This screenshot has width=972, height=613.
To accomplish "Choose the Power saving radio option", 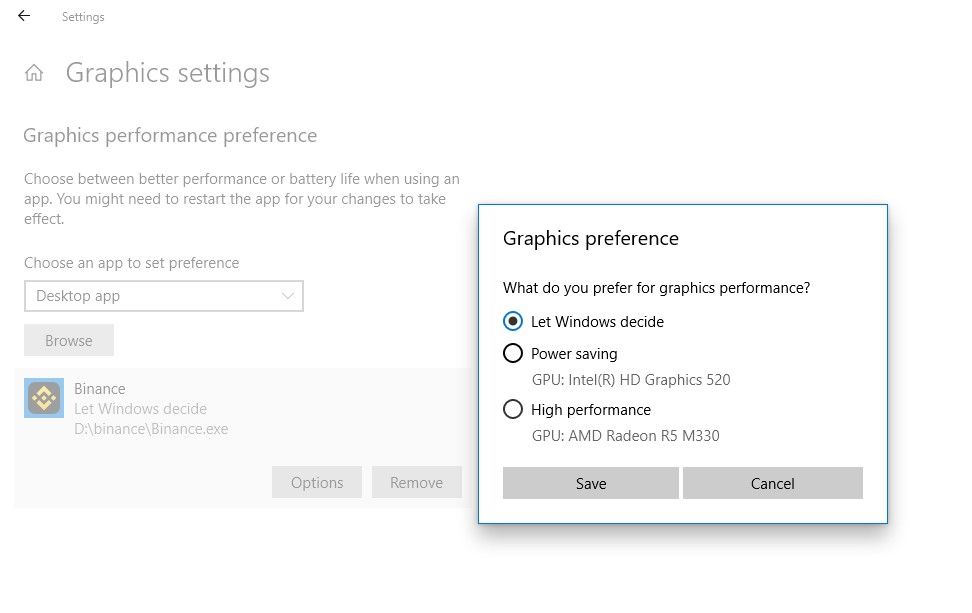I will pyautogui.click(x=513, y=353).
